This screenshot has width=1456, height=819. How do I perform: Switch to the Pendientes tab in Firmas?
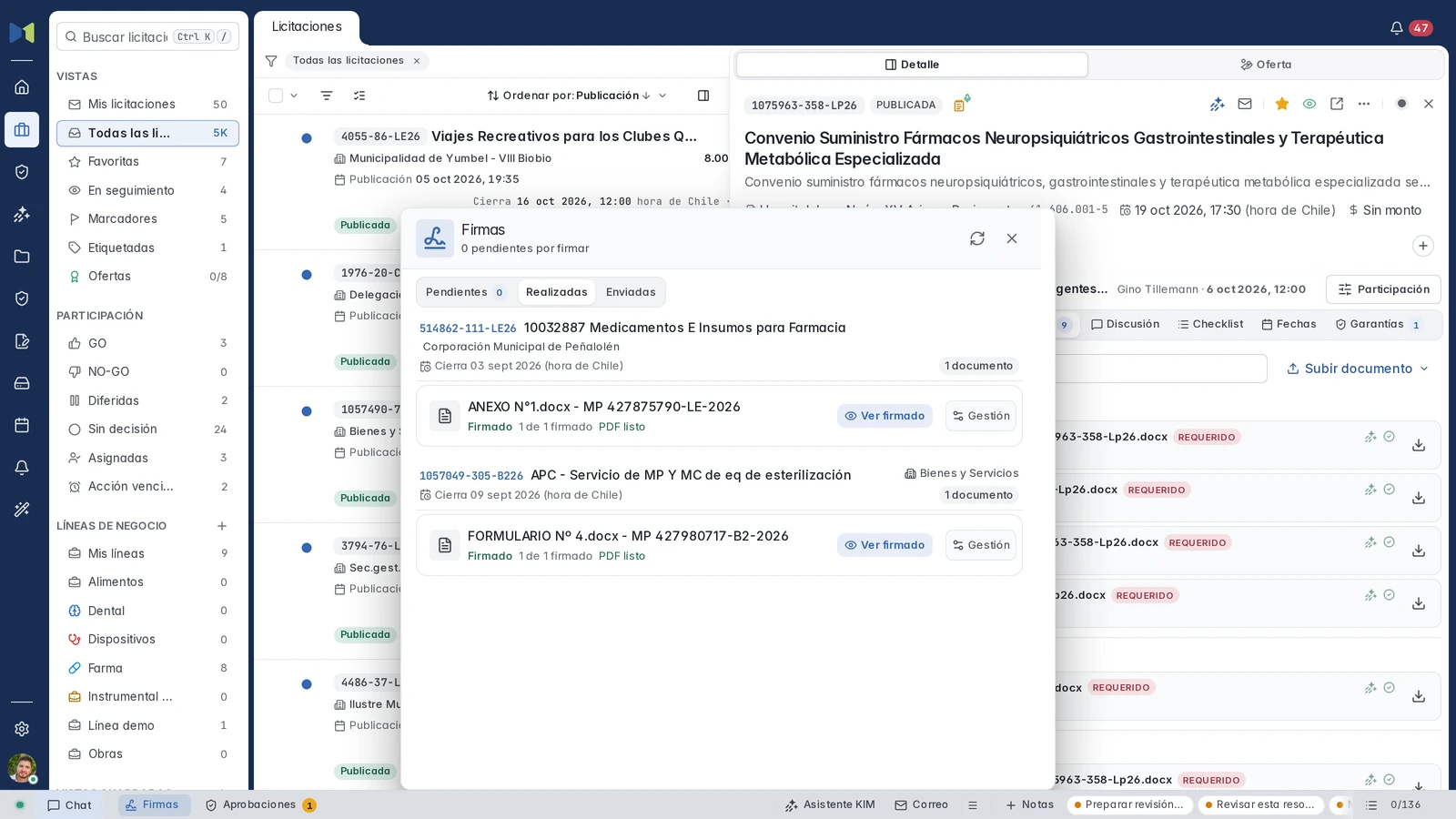464,292
